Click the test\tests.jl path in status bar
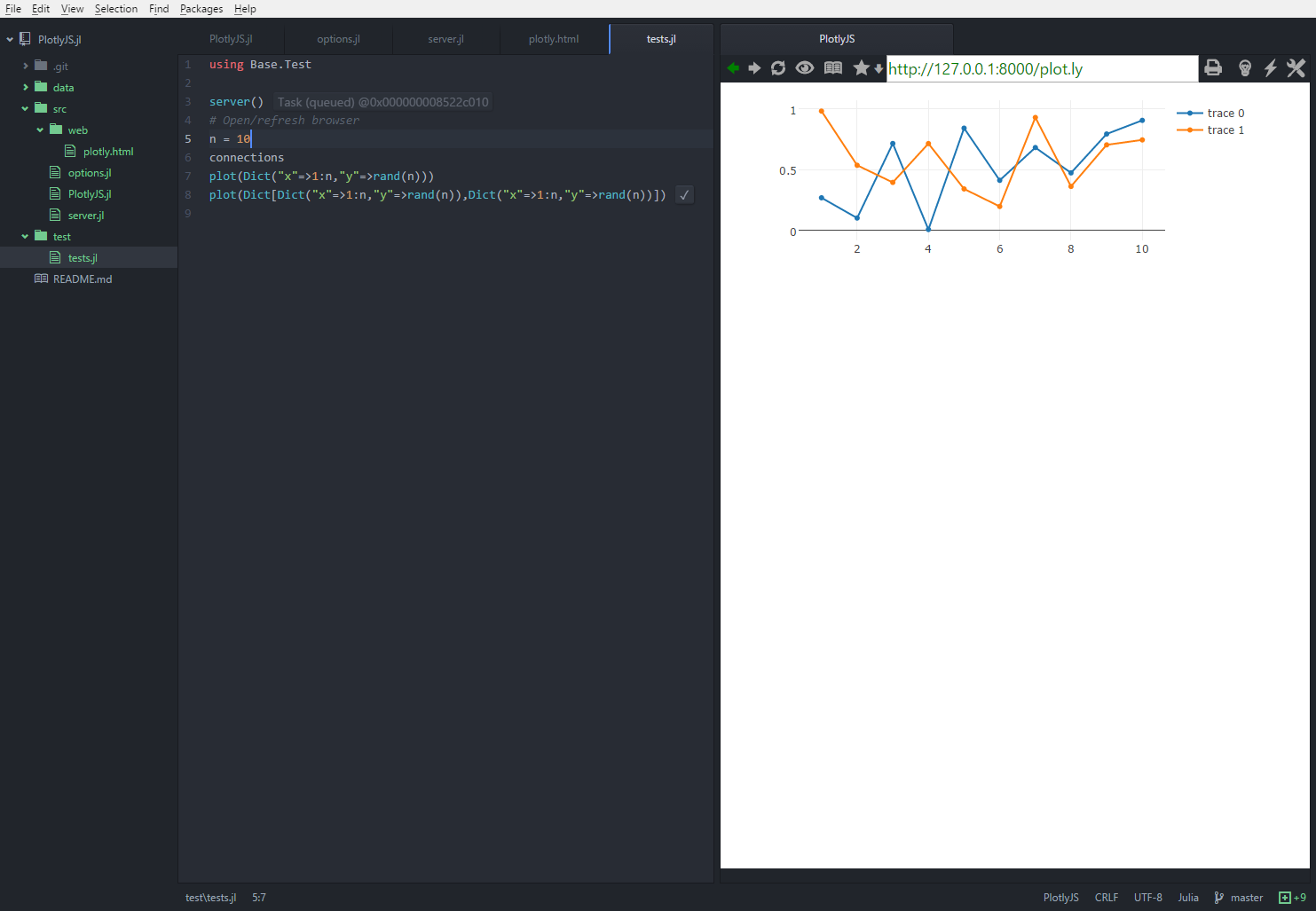 [x=210, y=898]
